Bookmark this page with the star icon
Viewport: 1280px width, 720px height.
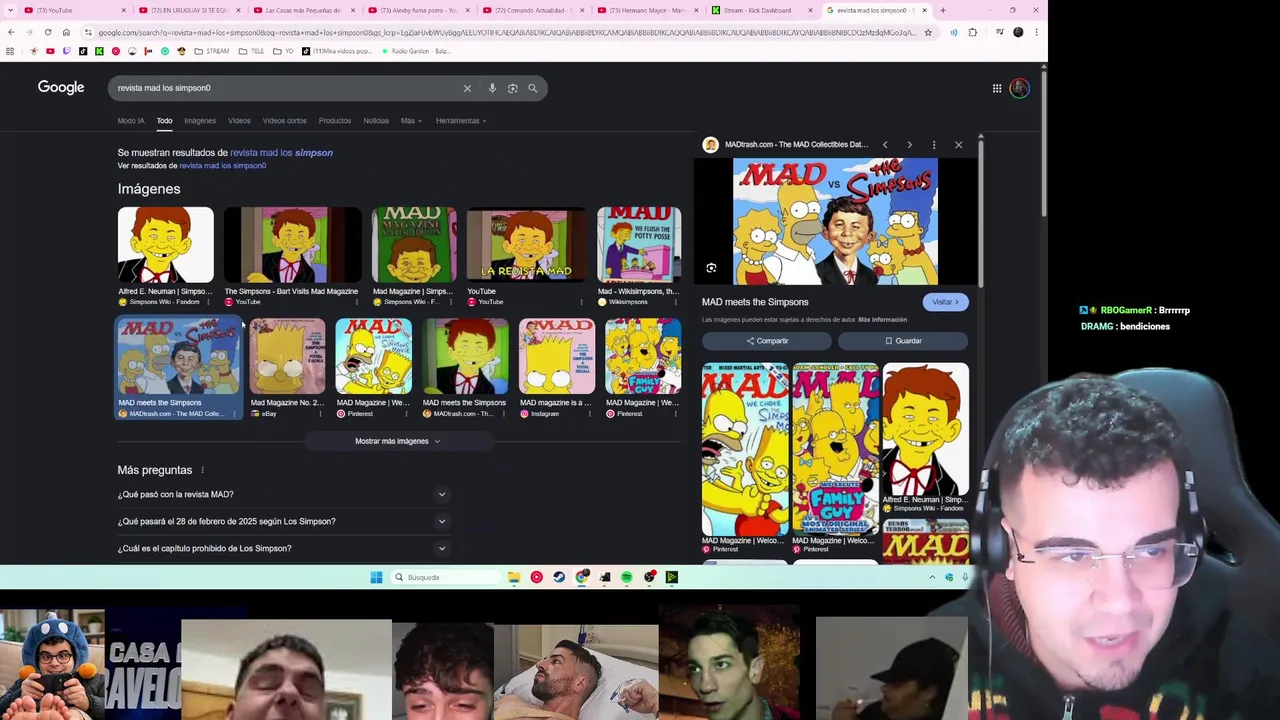pyautogui.click(x=928, y=32)
